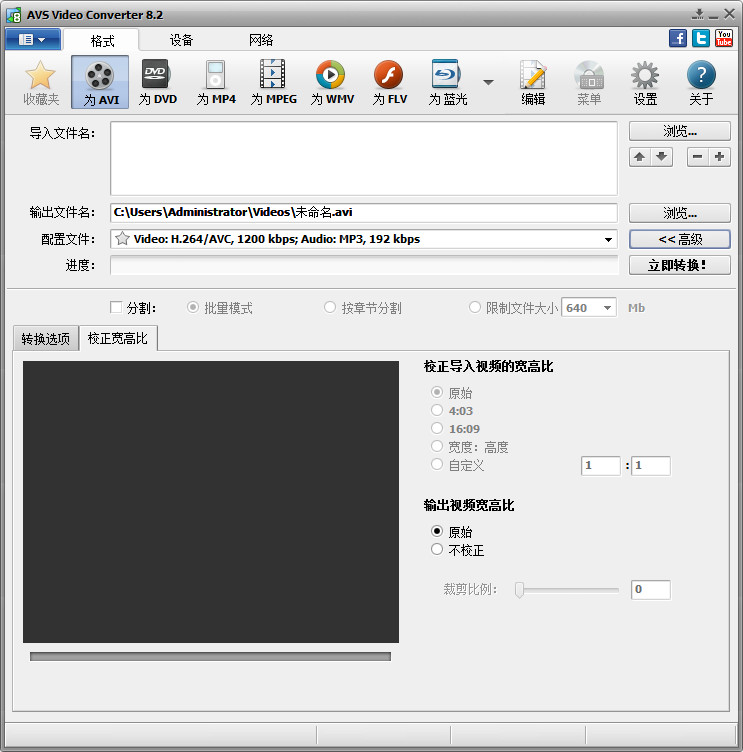Click the 进度 progress bar
The height and width of the screenshot is (752, 743).
pos(364,265)
